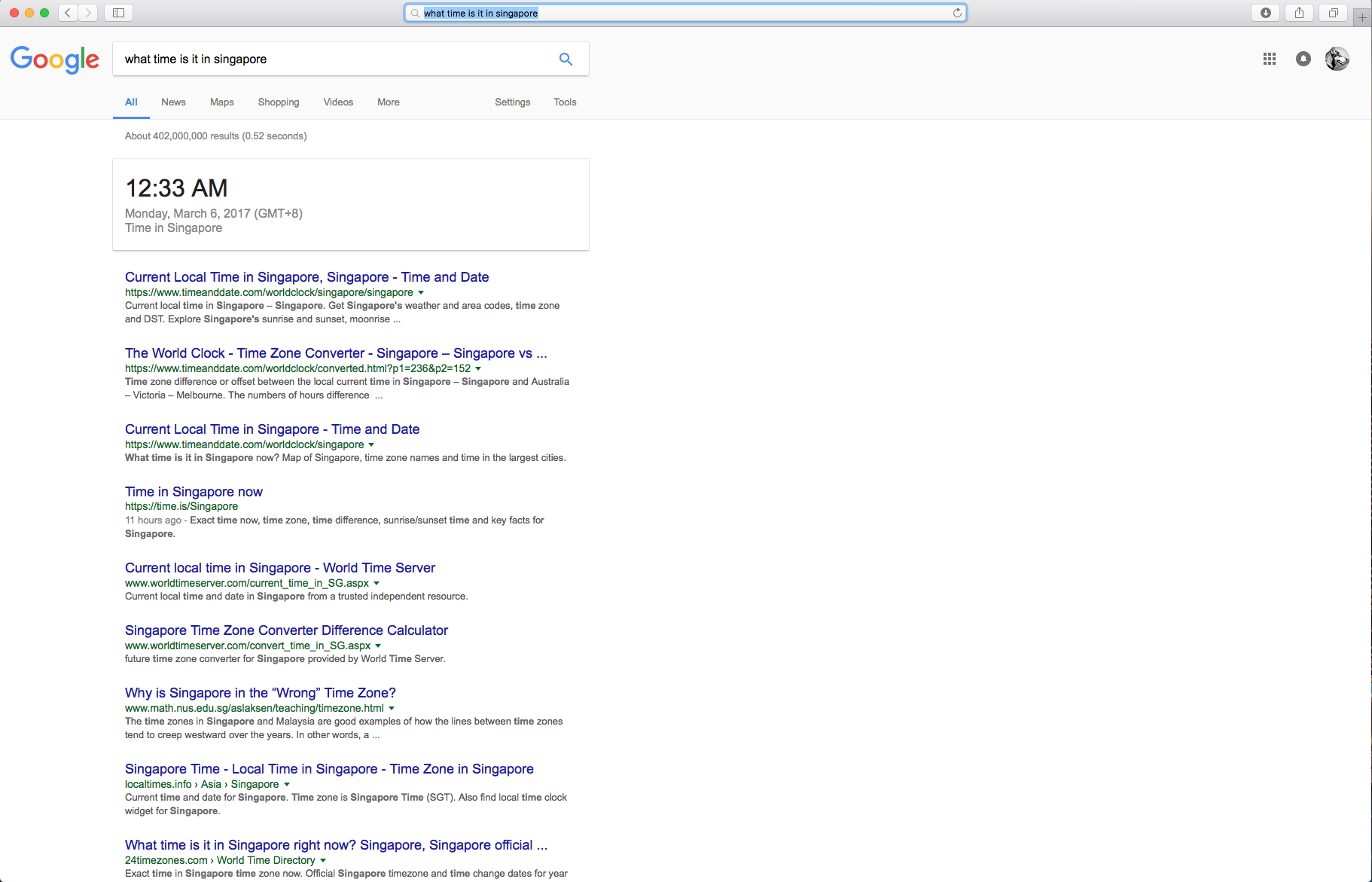Click the Safari address bar
1372x882 pixels.
click(685, 13)
